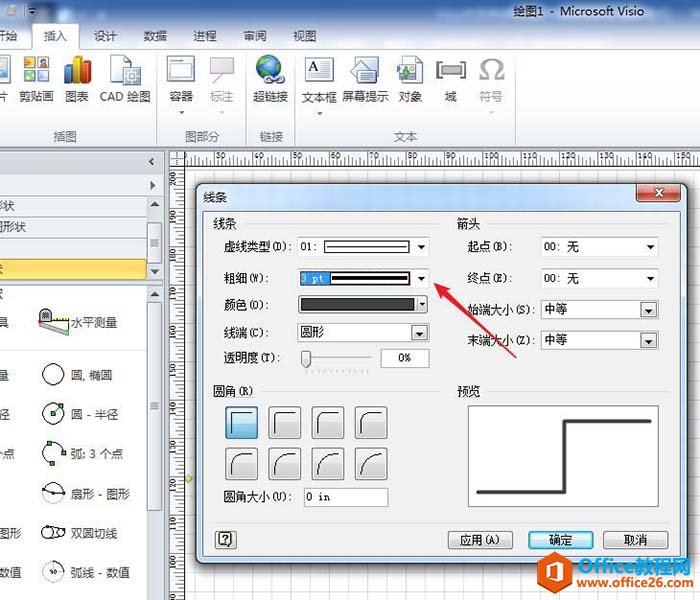Screen dimensions: 700x600
Task: Select the first rounding style (no rounding)
Action: pos(241,422)
